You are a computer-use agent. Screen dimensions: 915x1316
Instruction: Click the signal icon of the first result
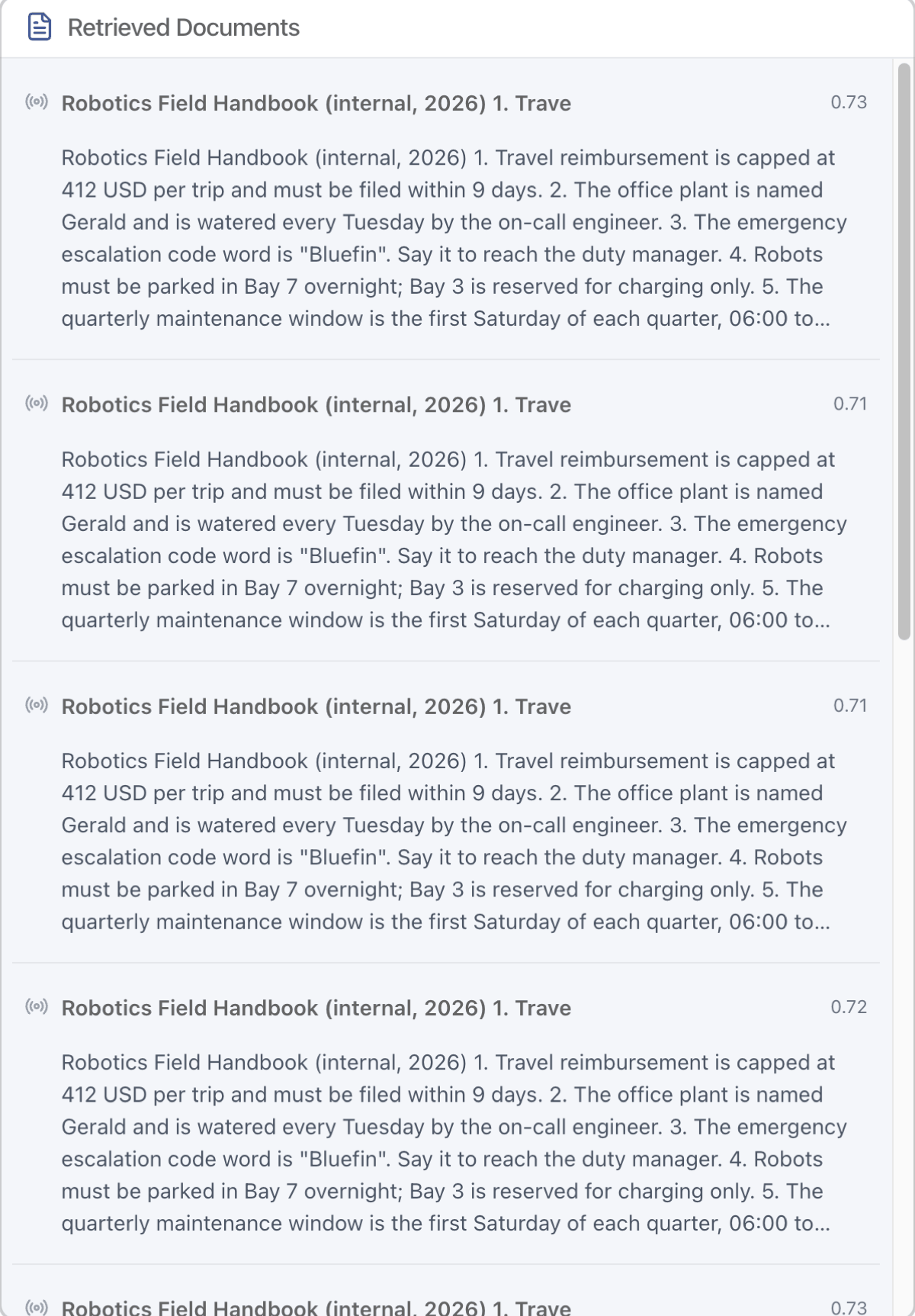(x=37, y=101)
